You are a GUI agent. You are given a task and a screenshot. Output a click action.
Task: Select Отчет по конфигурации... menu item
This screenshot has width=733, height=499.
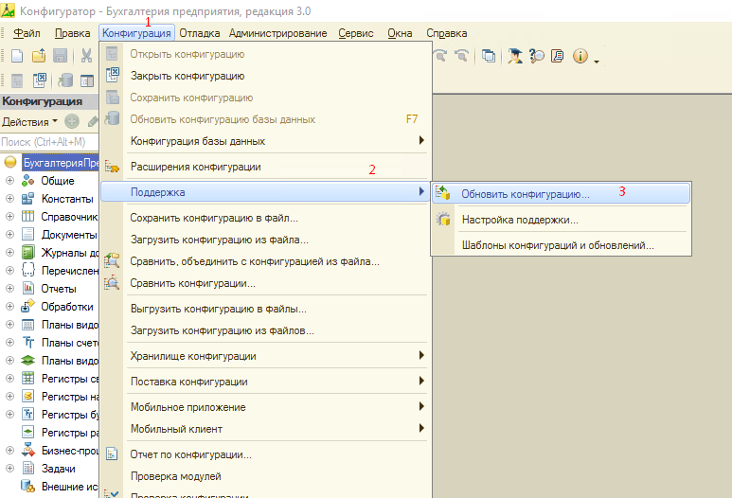pyautogui.click(x=265, y=454)
